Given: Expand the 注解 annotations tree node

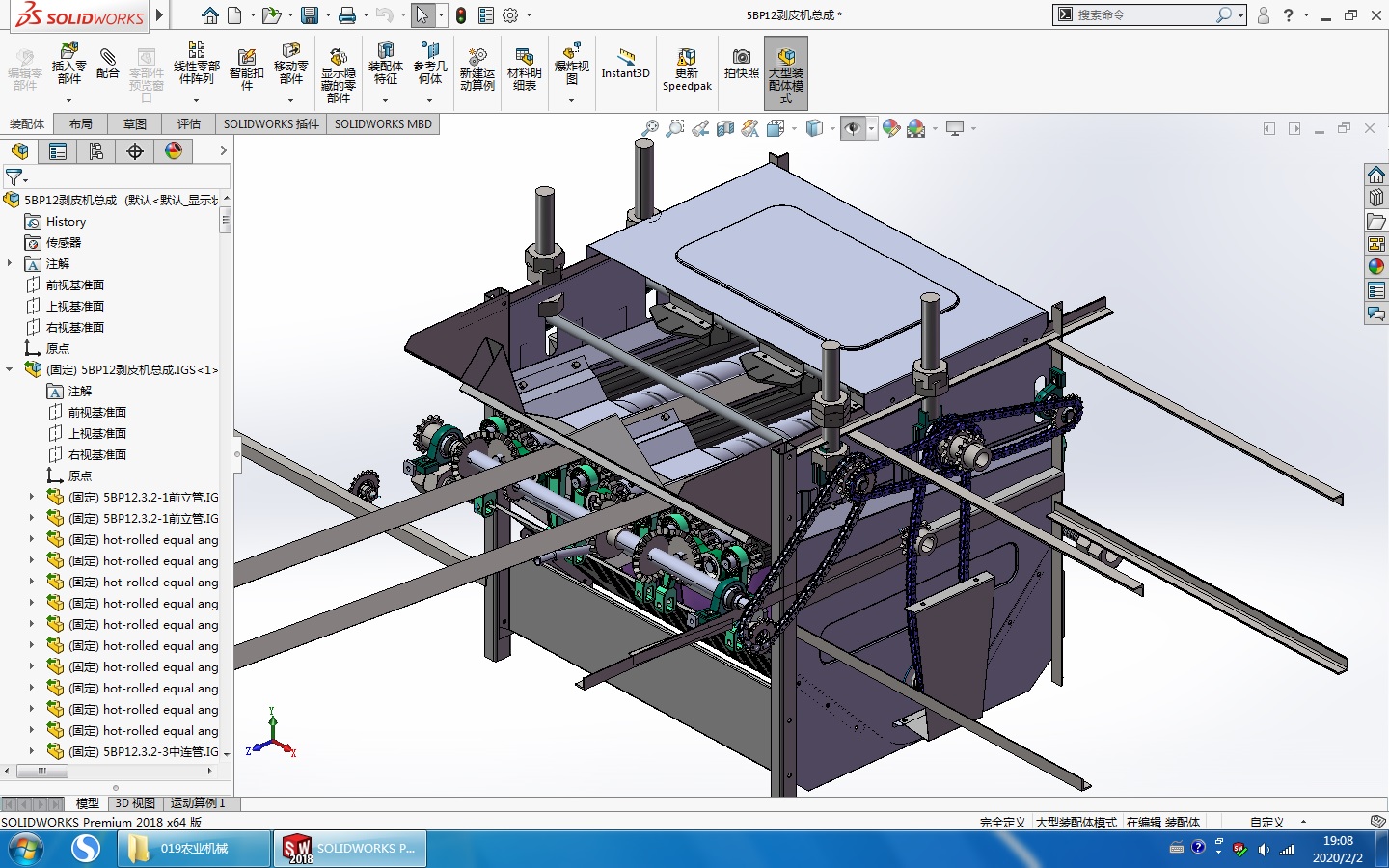Looking at the screenshot, I should [10, 263].
